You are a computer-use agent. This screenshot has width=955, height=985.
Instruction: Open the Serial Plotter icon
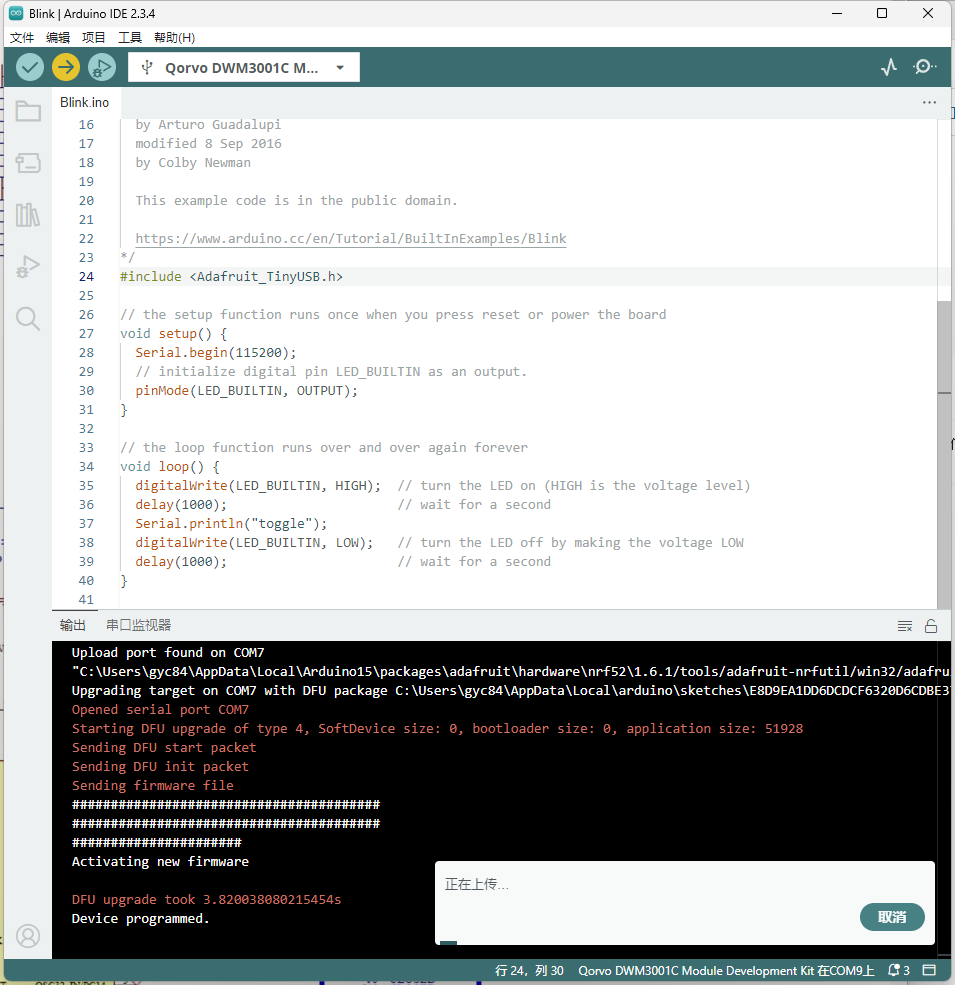[888, 67]
